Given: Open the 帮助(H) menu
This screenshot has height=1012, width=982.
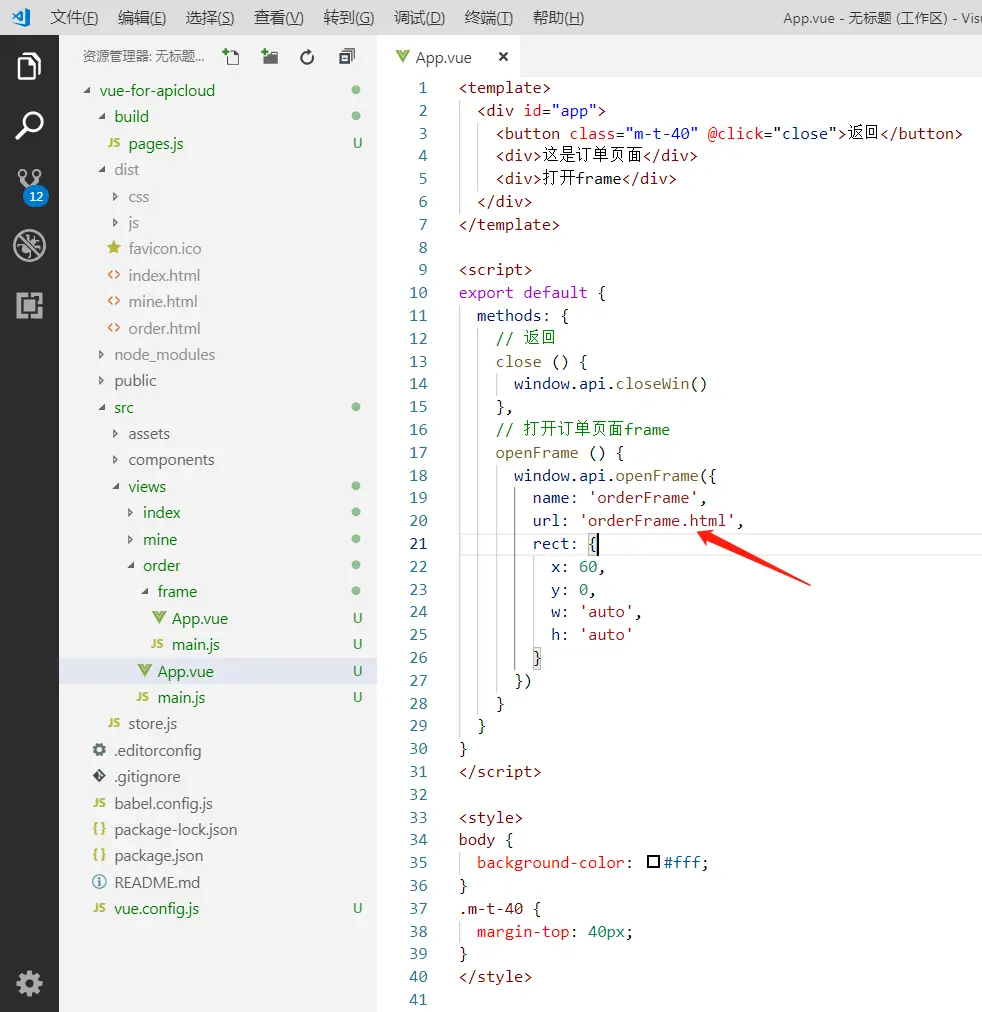Looking at the screenshot, I should [x=559, y=17].
